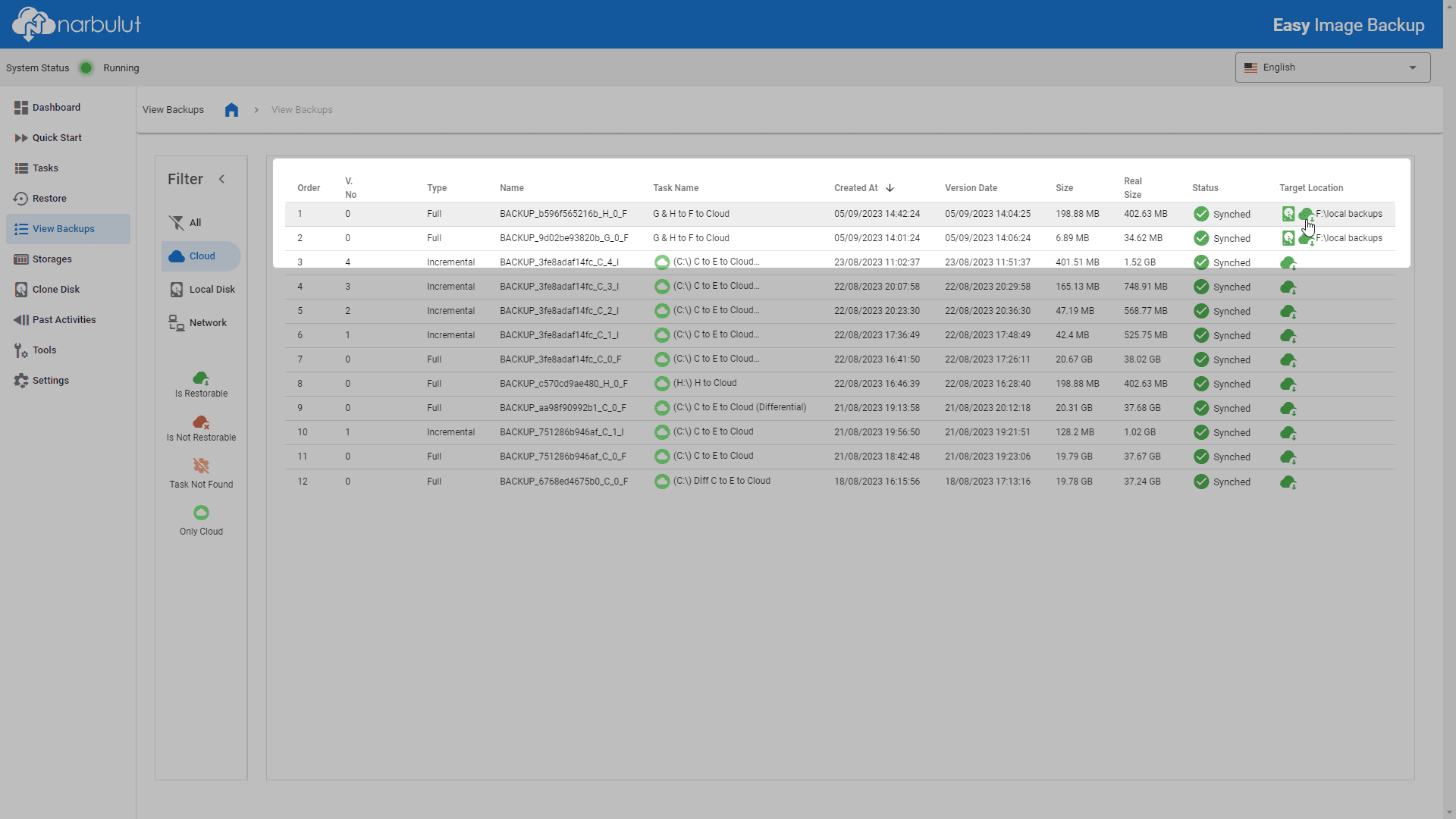Toggle the Only Cloud filter
Viewport: 1456px width, 819px height.
(201, 521)
